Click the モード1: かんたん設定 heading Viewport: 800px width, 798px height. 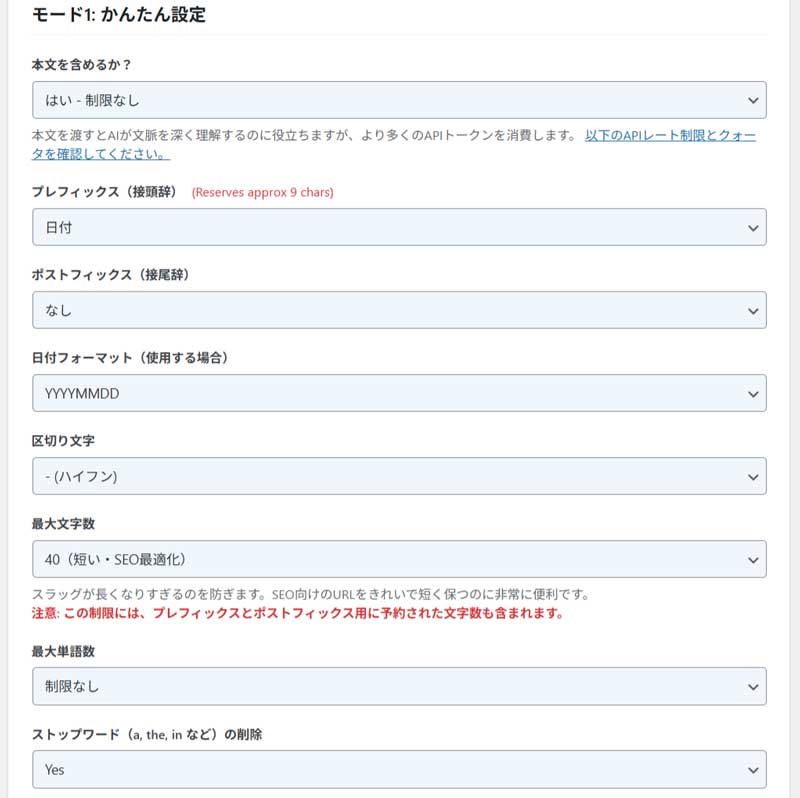click(119, 14)
